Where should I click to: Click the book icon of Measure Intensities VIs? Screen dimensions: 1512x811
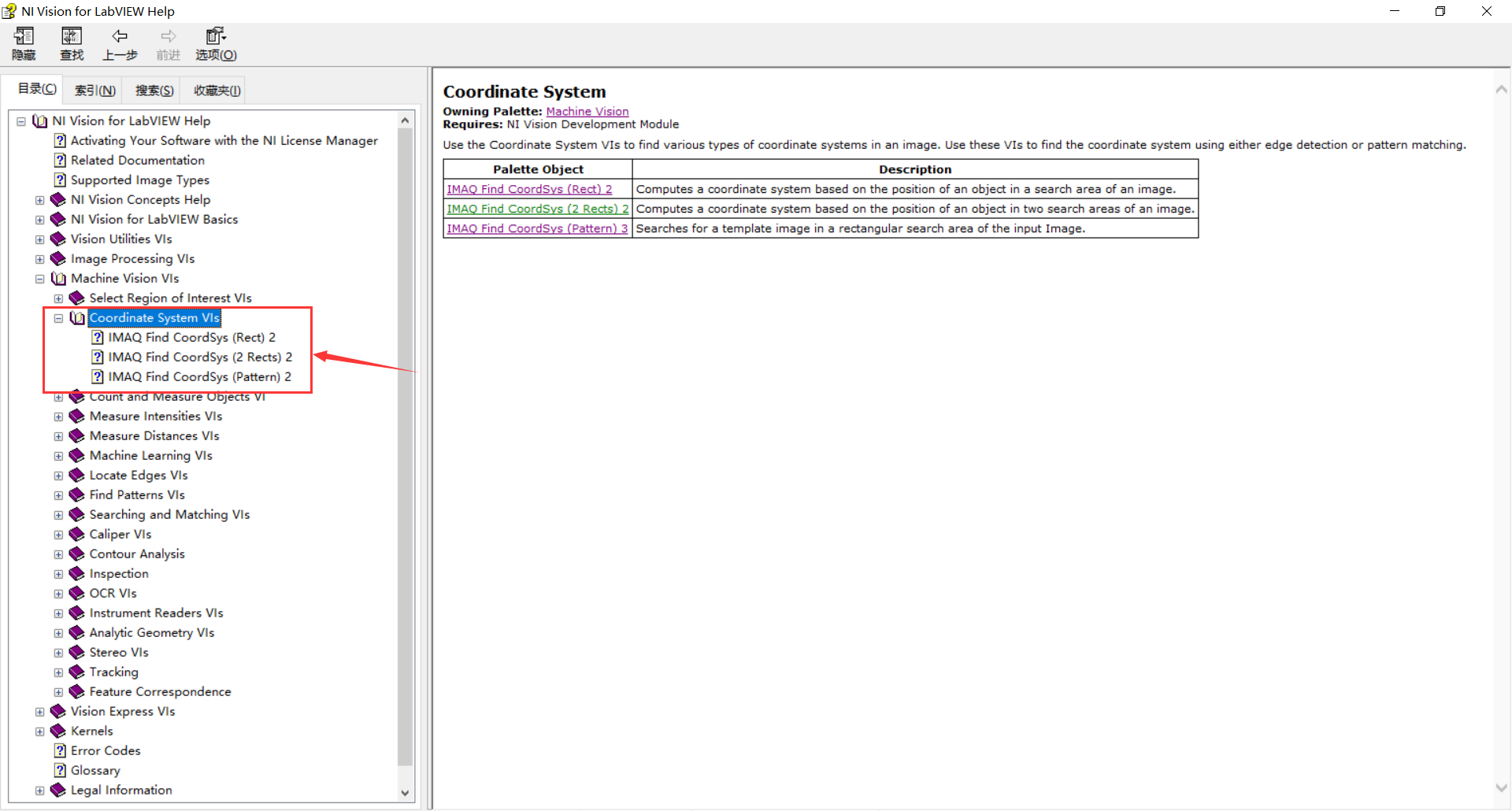tap(77, 417)
